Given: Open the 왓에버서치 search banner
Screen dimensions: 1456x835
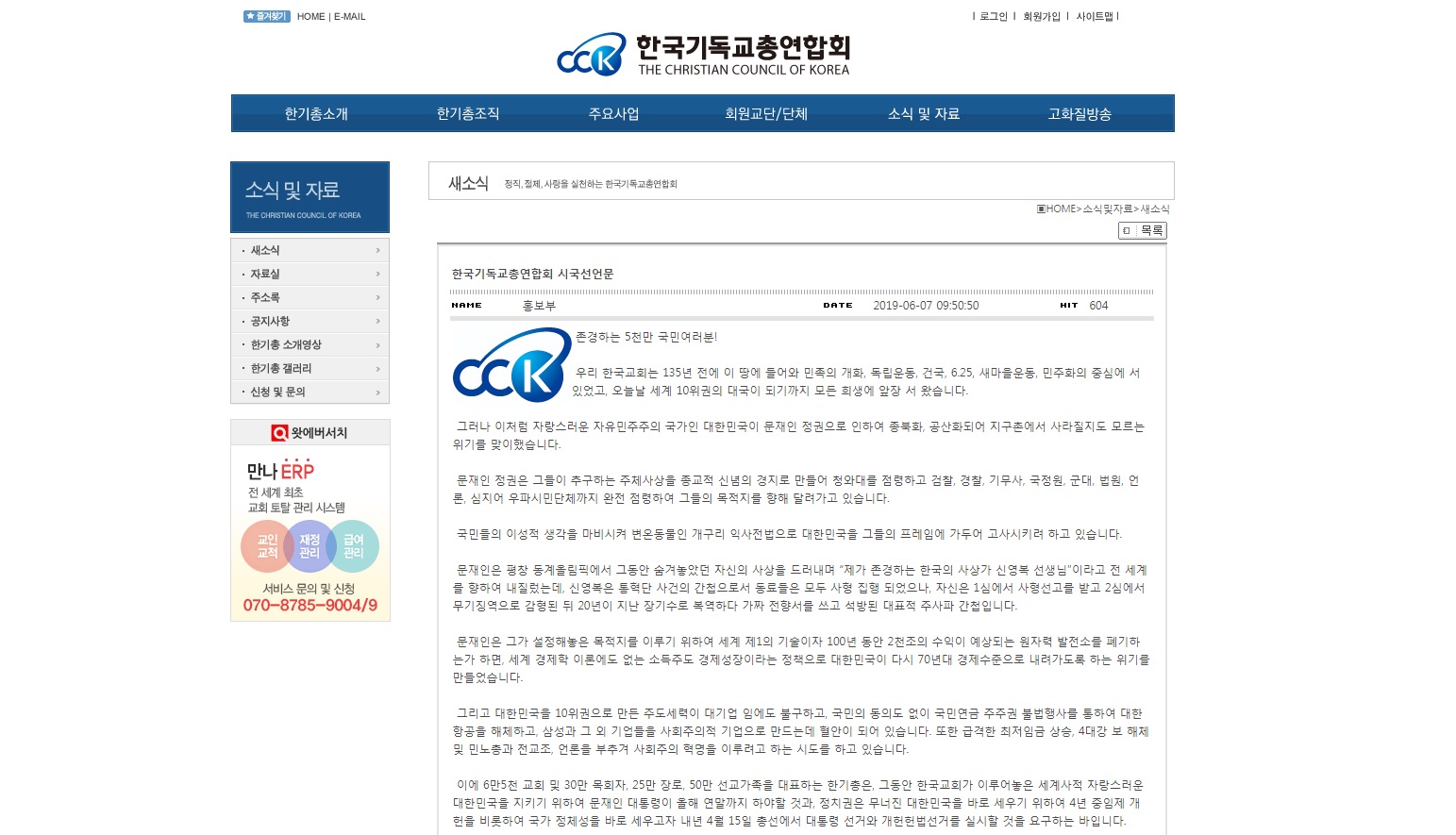Looking at the screenshot, I should point(310,433).
